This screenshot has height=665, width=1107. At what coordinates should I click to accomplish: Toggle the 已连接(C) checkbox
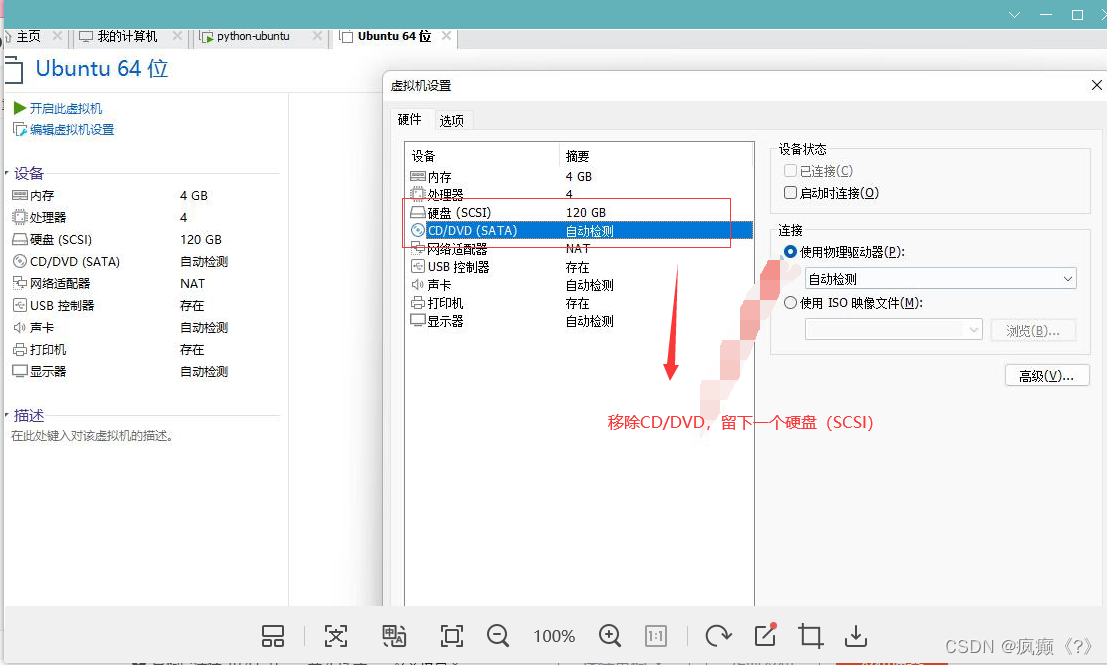[x=791, y=171]
